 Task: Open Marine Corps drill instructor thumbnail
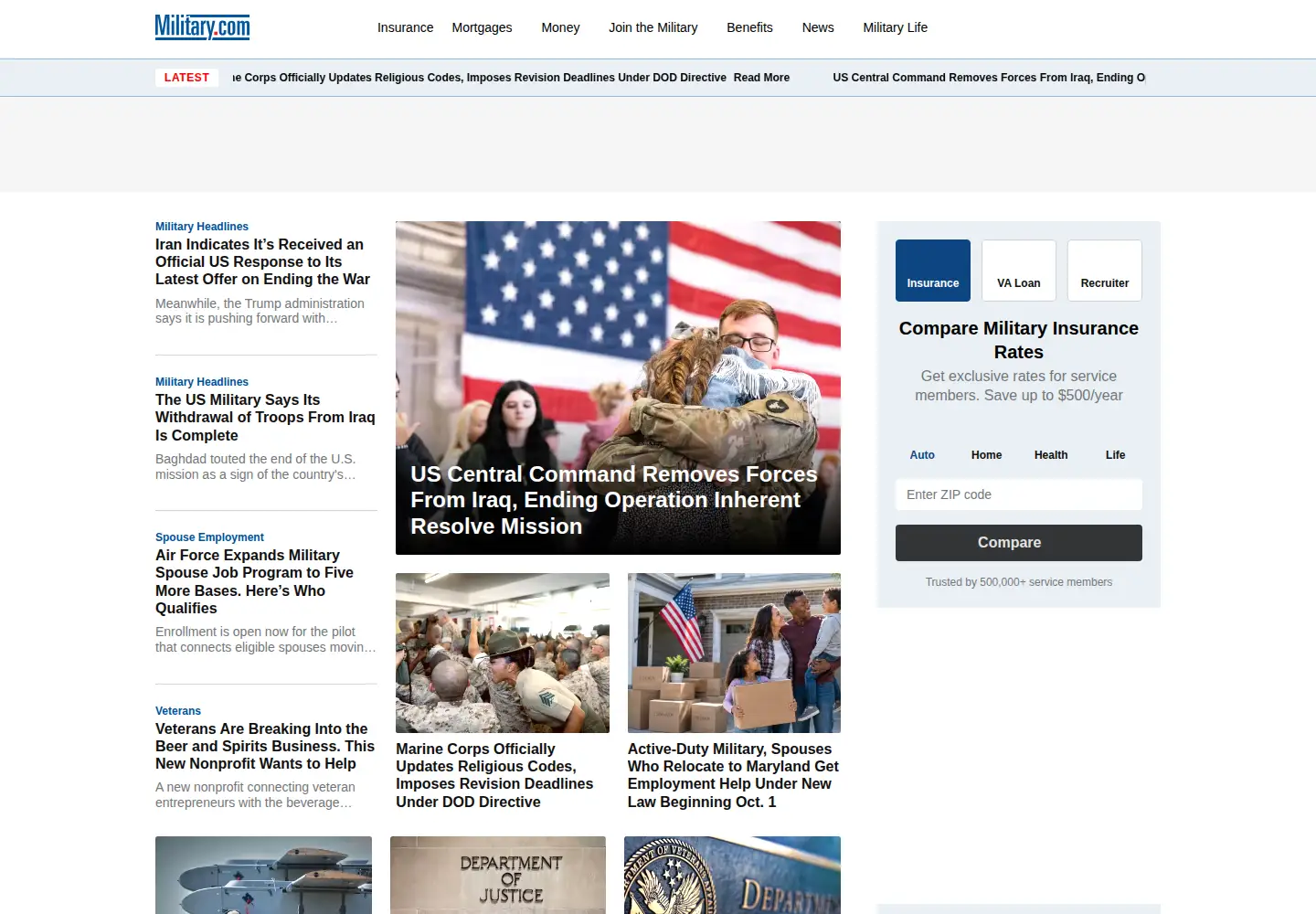[503, 653]
